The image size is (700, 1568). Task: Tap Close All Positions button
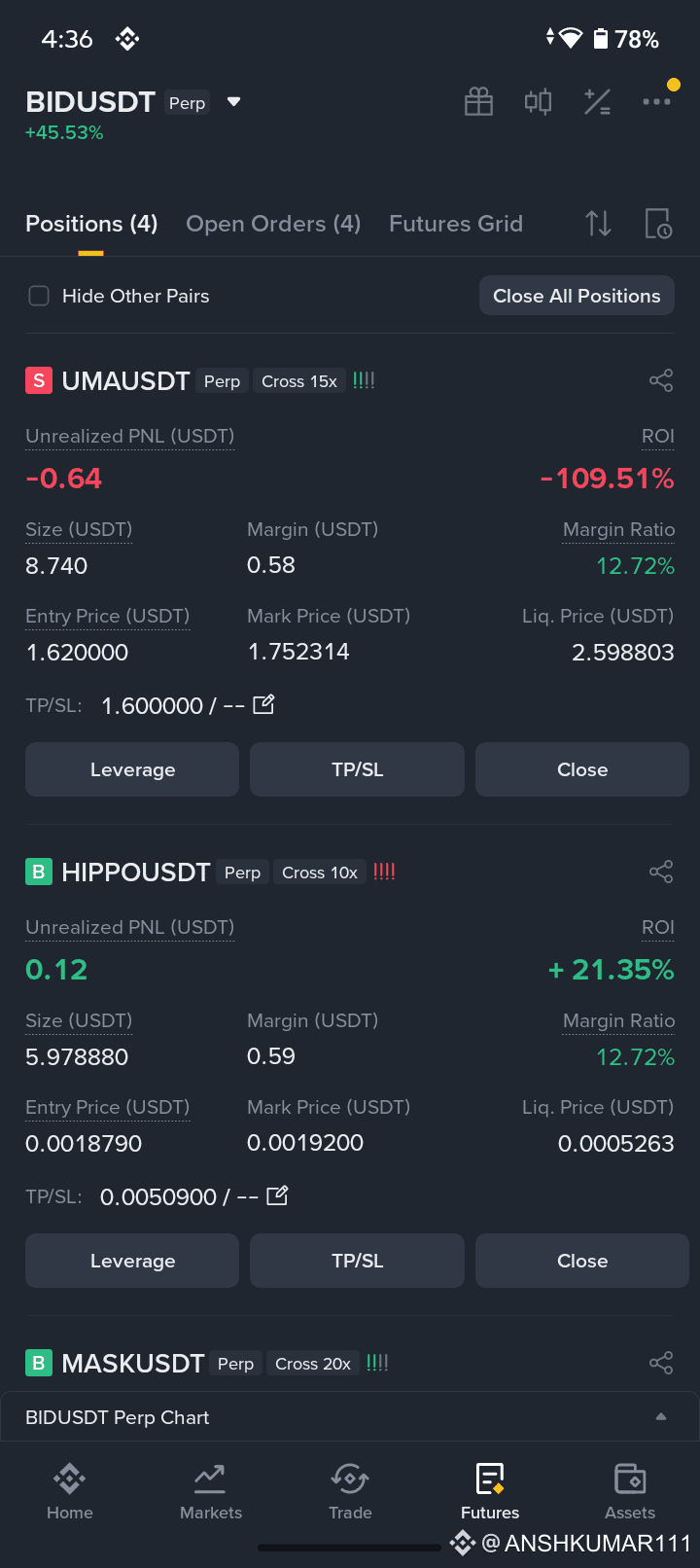pos(577,296)
